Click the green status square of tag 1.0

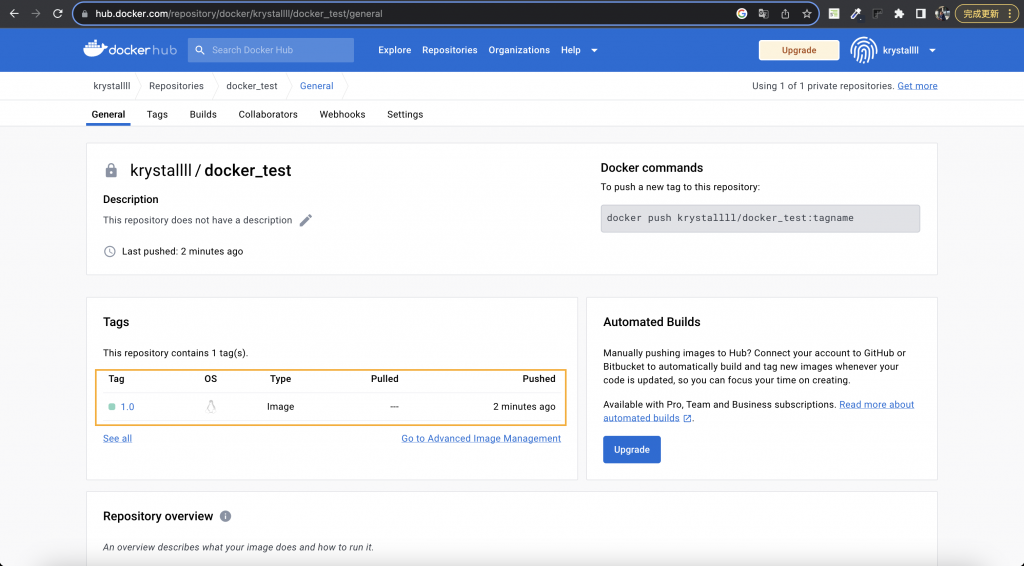[112, 407]
